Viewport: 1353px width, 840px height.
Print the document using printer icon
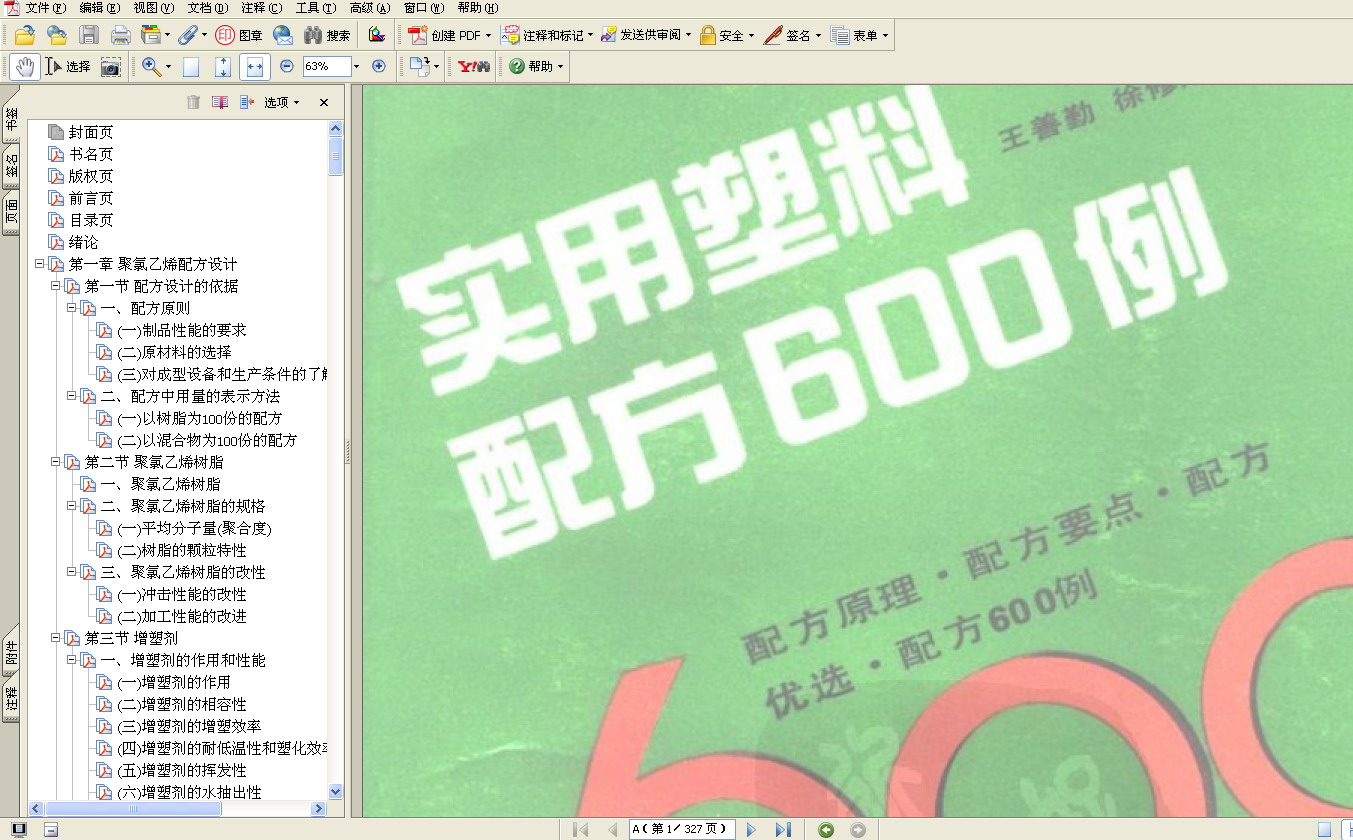[x=121, y=35]
